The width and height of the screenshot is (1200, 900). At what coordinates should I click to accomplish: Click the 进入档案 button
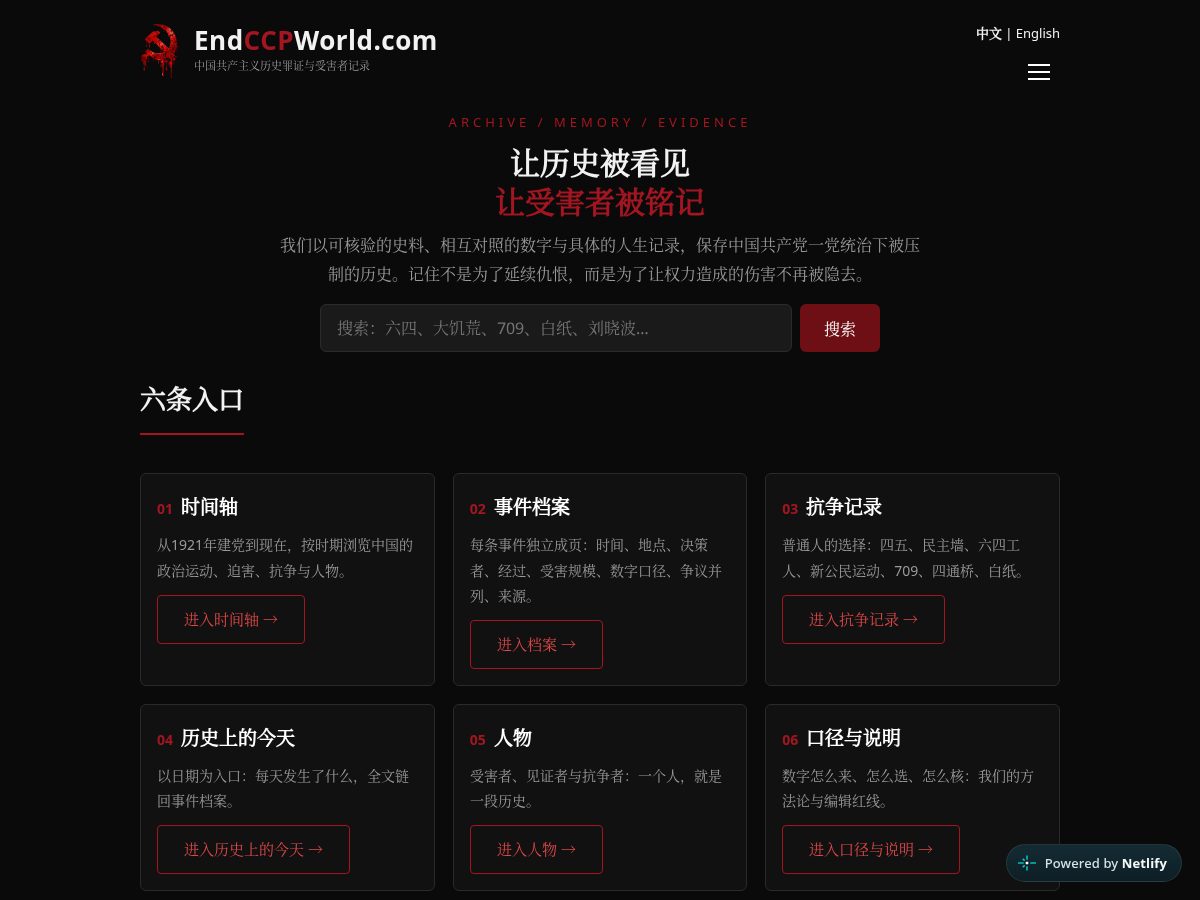(x=536, y=644)
